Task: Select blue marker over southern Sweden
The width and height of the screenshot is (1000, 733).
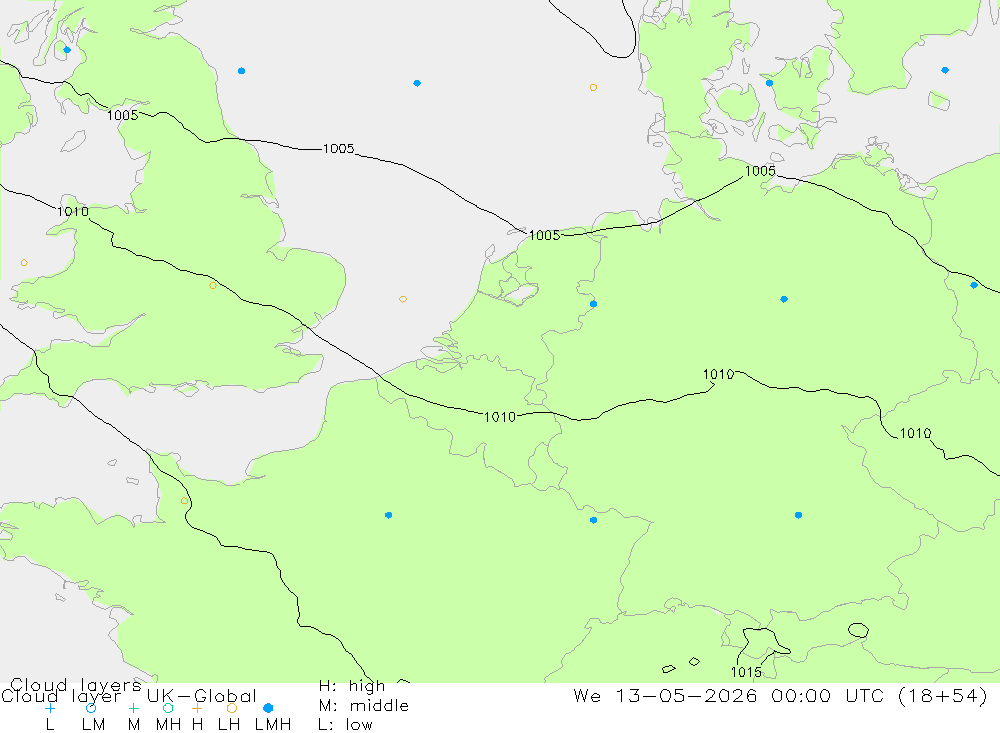Action: 945,70
